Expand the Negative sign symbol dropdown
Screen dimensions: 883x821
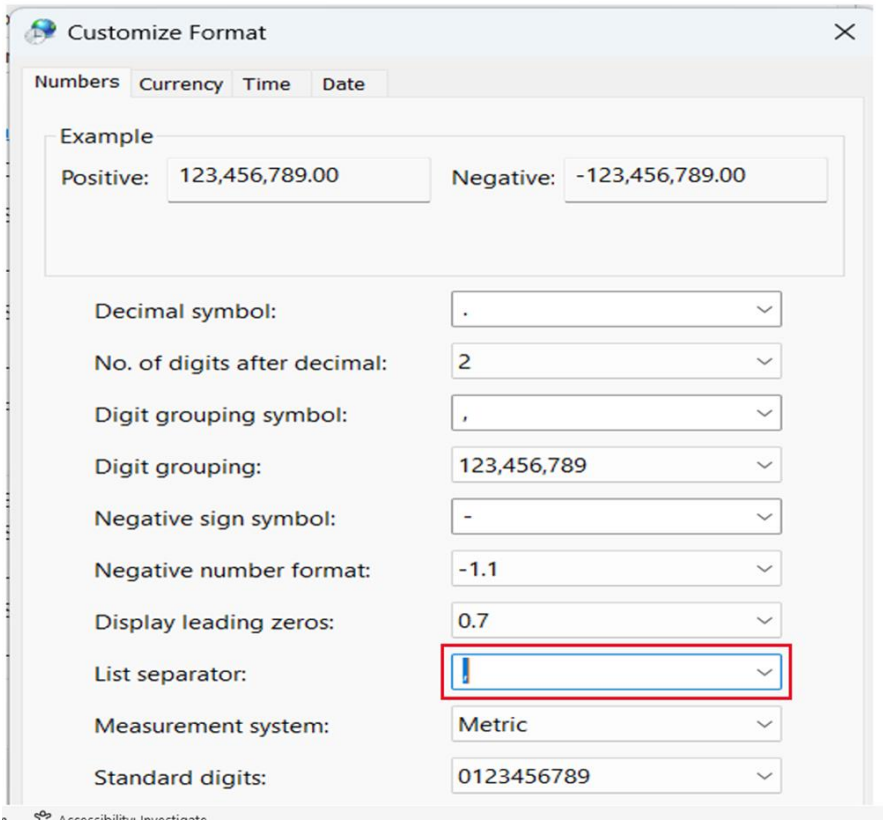coord(765,517)
